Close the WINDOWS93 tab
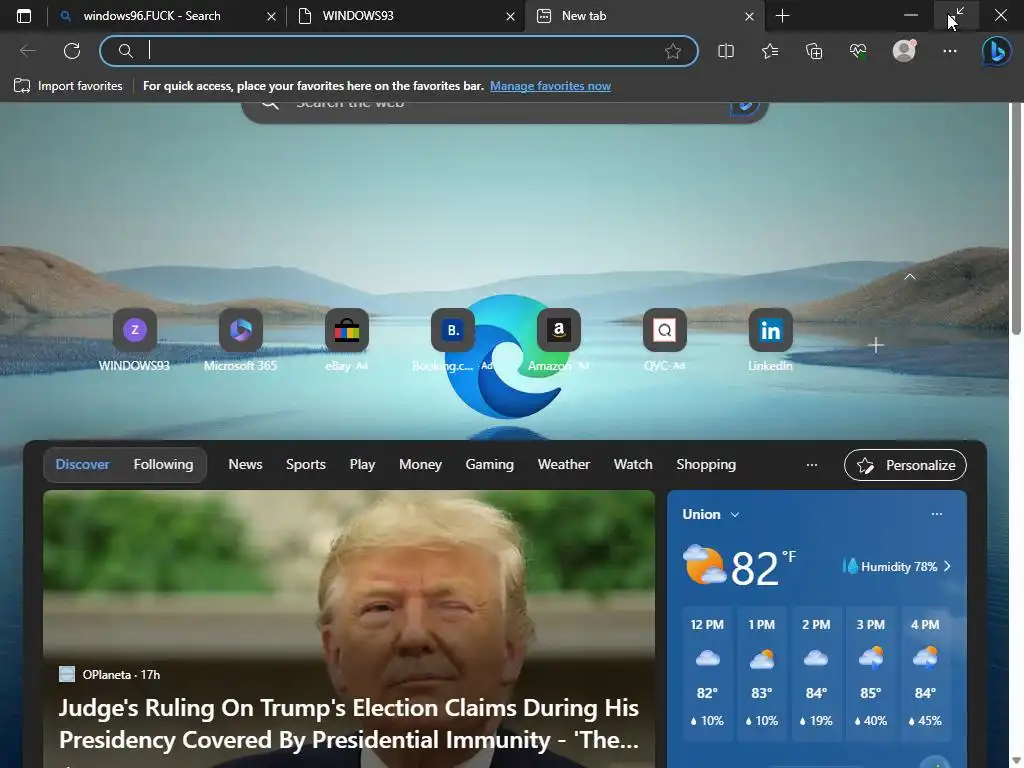This screenshot has height=768, width=1024. click(x=510, y=16)
